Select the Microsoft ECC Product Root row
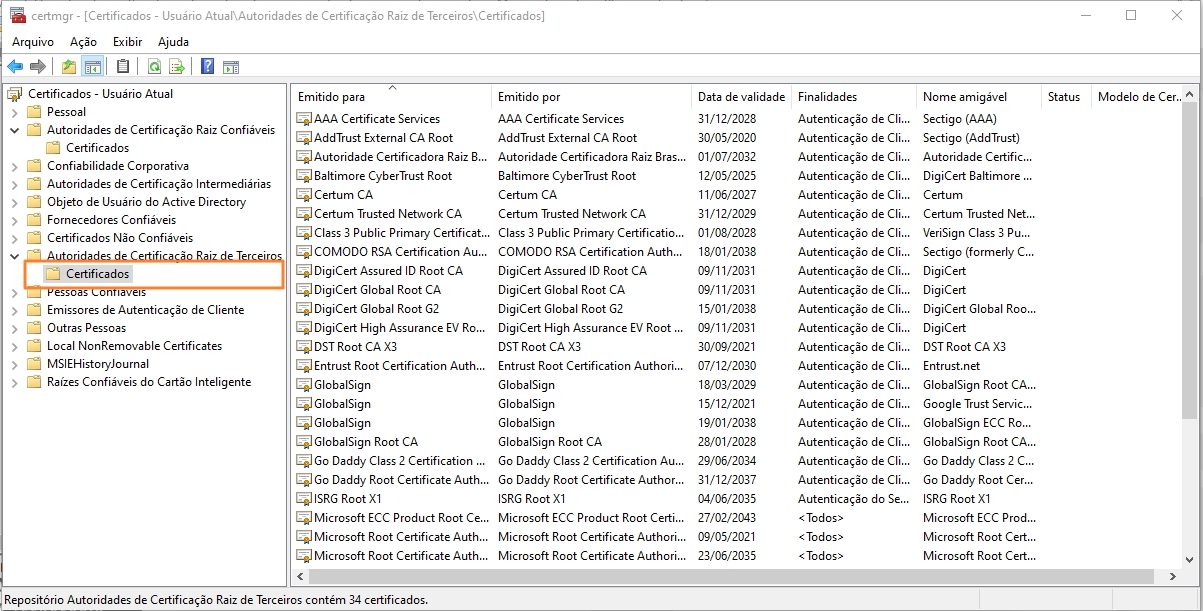Image resolution: width=1203 pixels, height=611 pixels. [736, 518]
